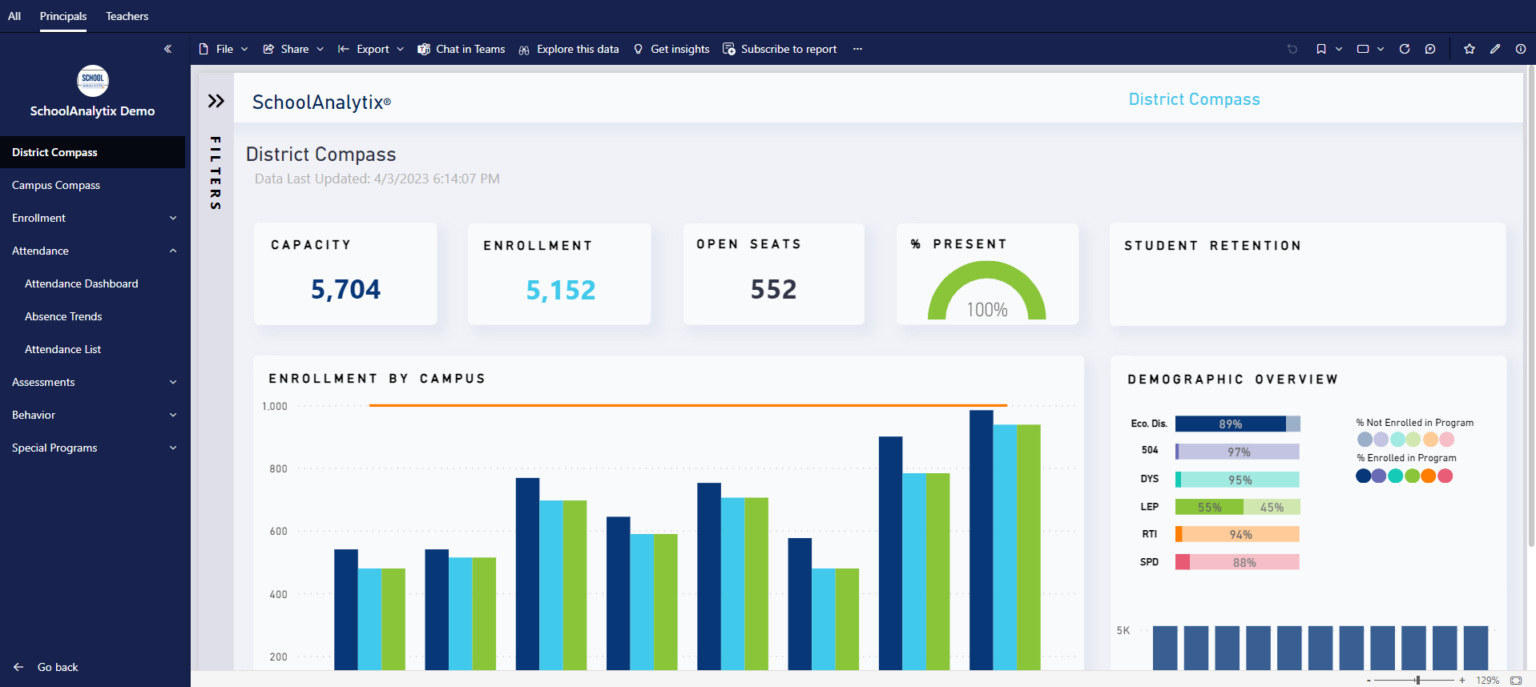Open Absence Trends page
This screenshot has height=687, width=1536.
pos(63,316)
